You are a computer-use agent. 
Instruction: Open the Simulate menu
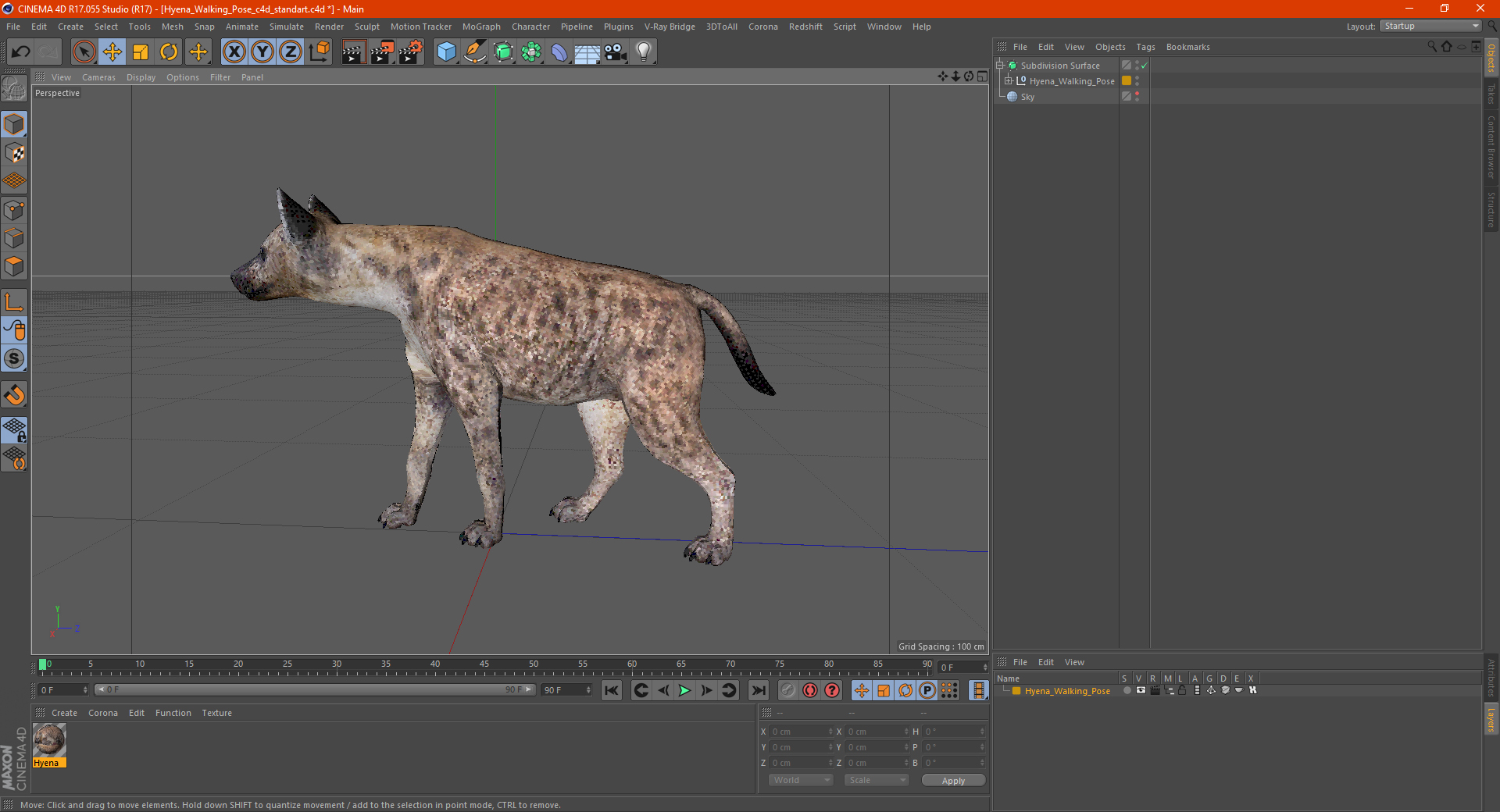tap(287, 27)
